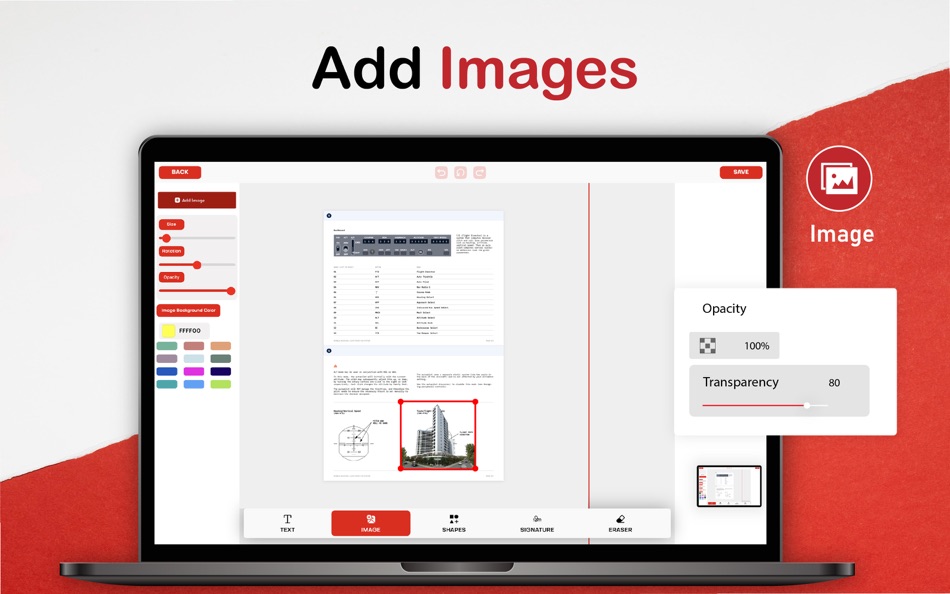Pick the sea green color swatch

pos(167,346)
